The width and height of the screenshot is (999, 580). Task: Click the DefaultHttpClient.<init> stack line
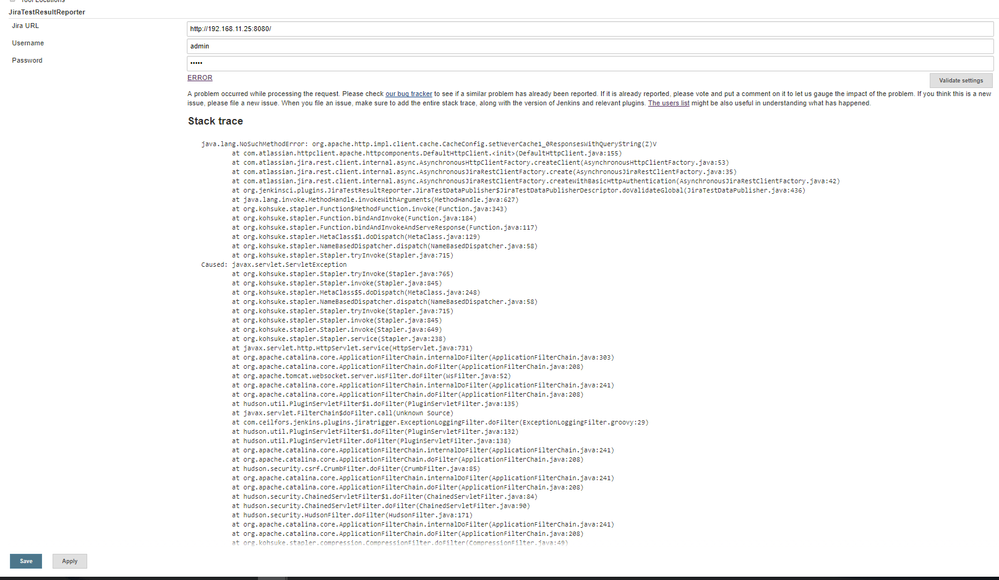coord(426,154)
